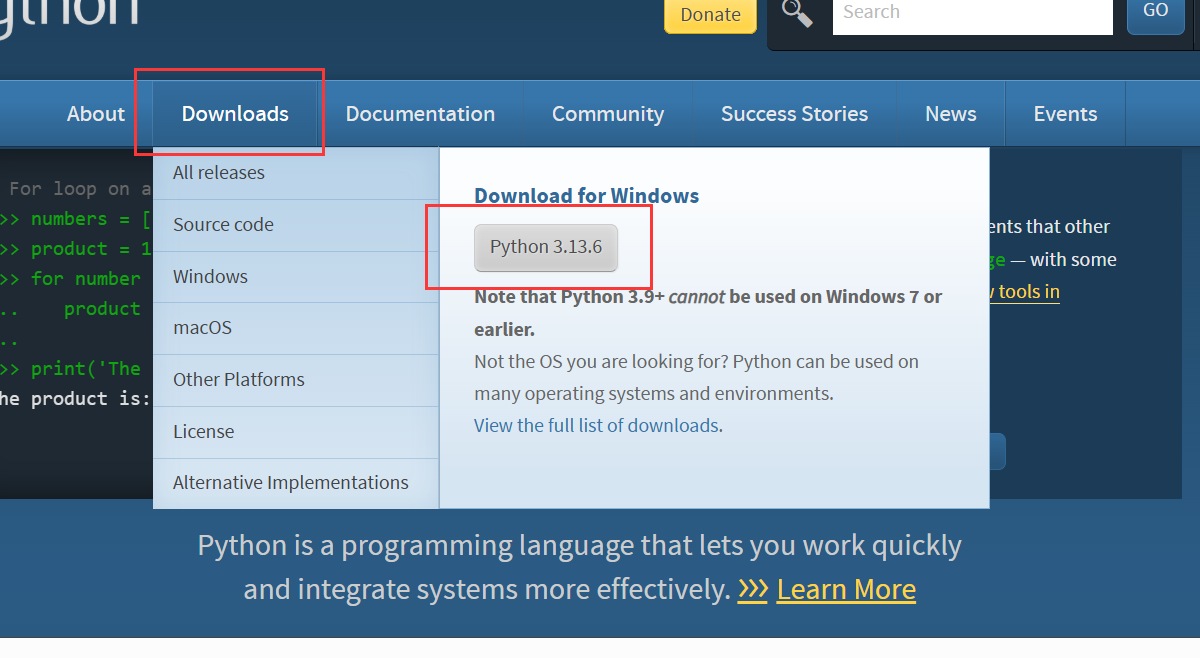Select Alternative Implementations in Downloads submenu
Viewport: 1200px width, 658px height.
click(296, 483)
